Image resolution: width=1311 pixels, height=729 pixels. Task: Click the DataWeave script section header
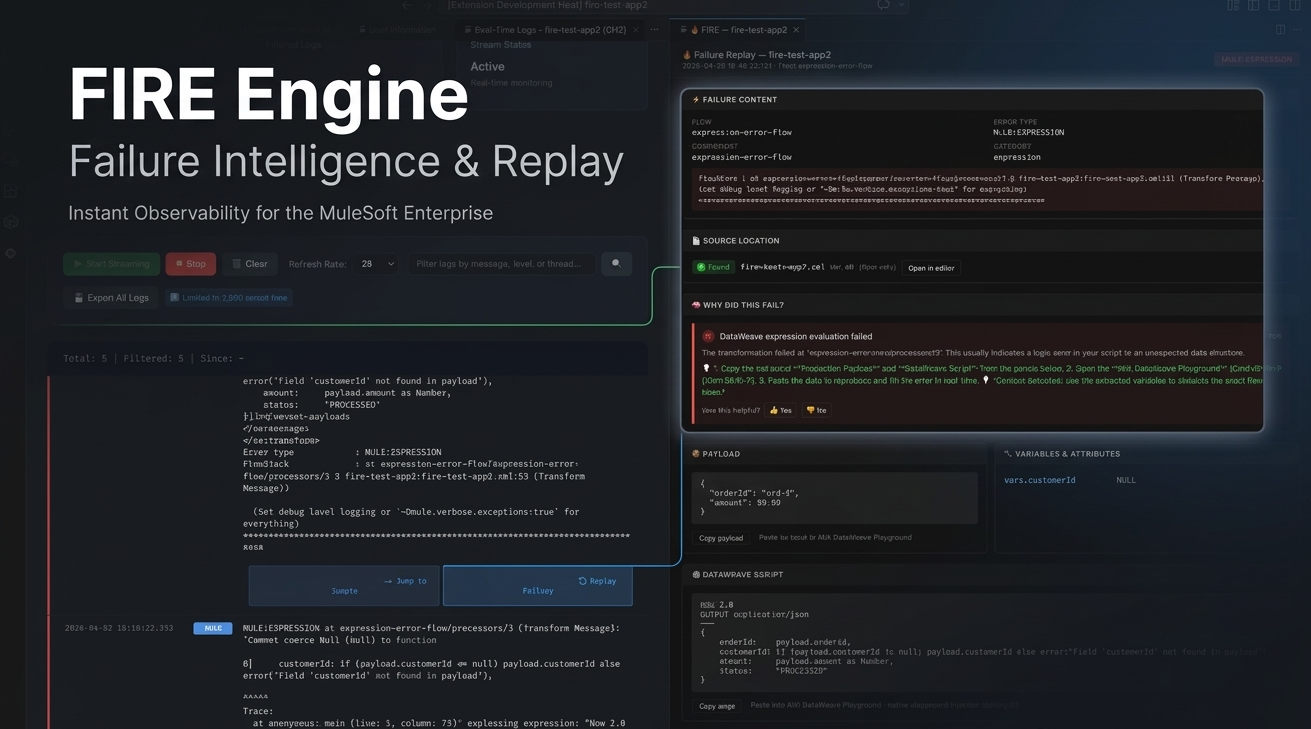(738, 575)
